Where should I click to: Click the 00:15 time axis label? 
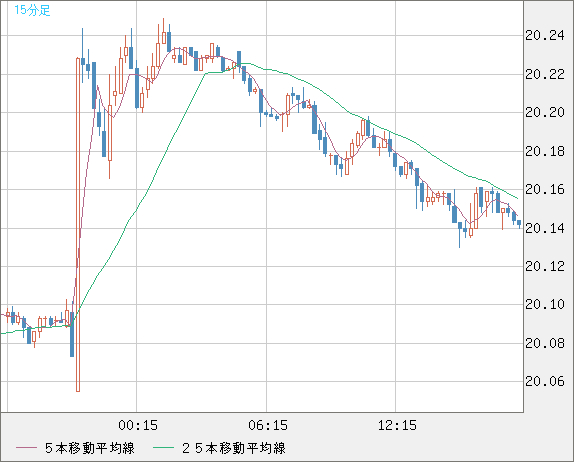click(138, 425)
